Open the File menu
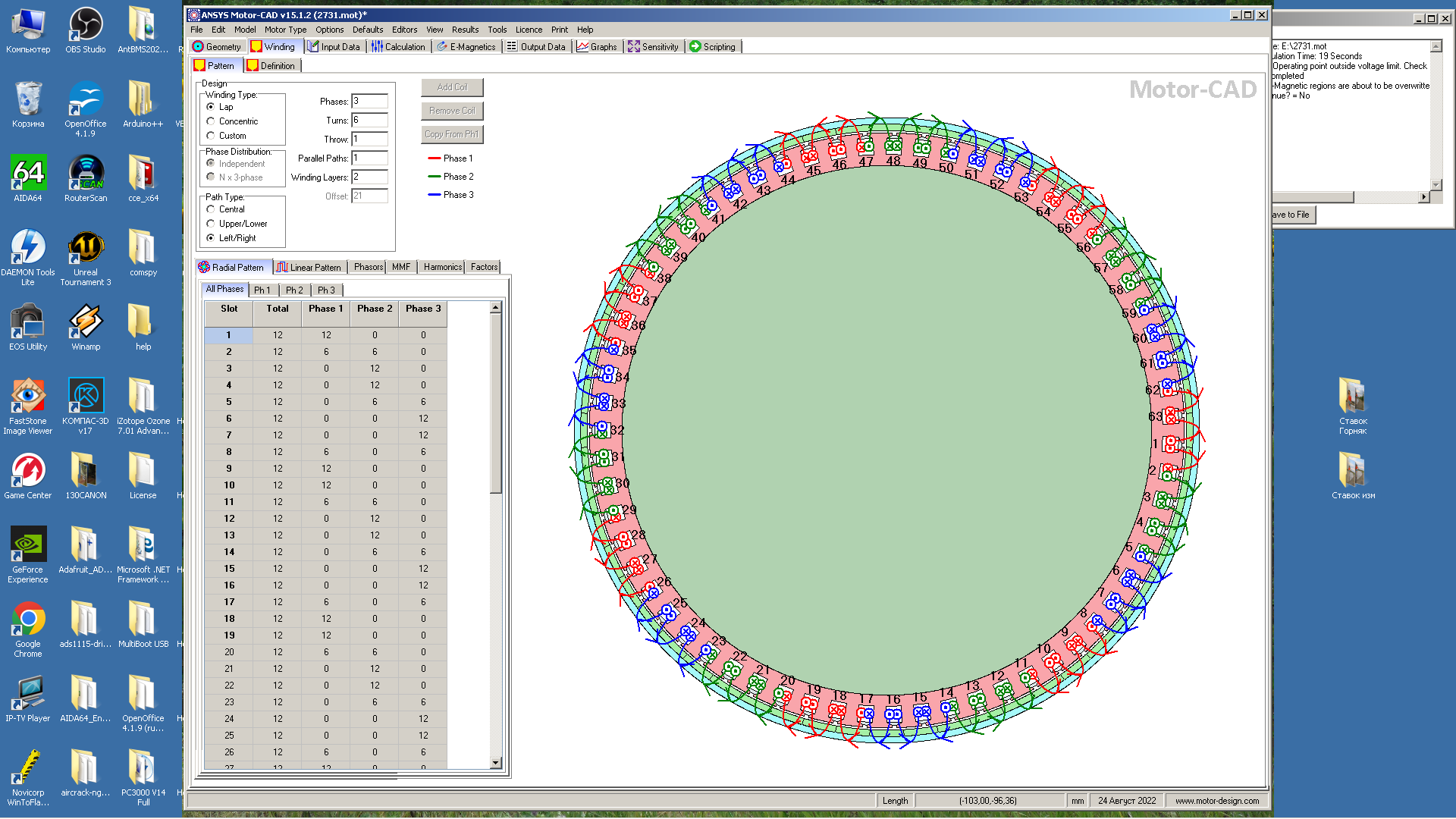Viewport: 1456px width, 819px height. point(196,30)
